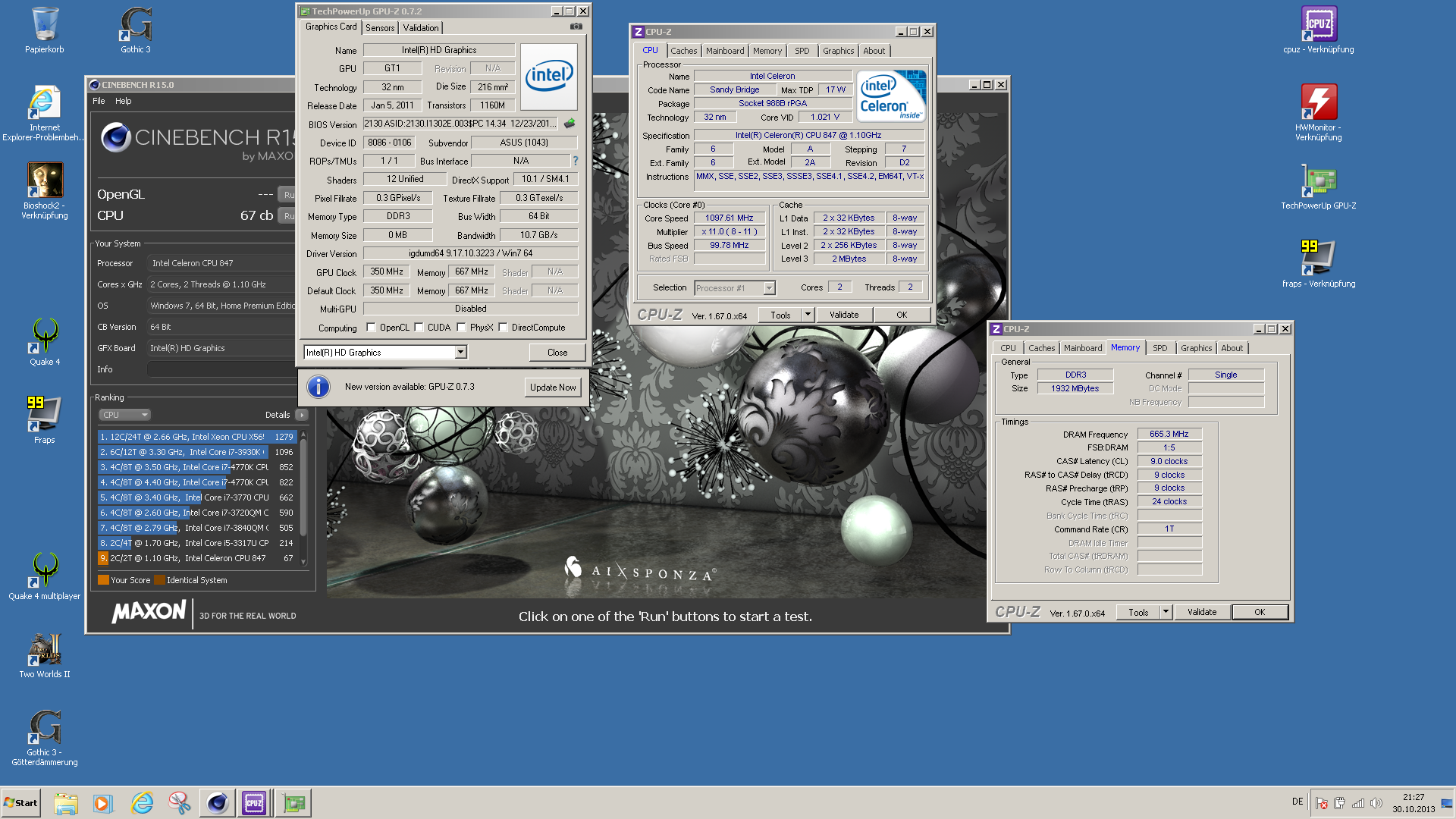Open Internet Explorer-Problembeh desktop icon

tap(45, 114)
